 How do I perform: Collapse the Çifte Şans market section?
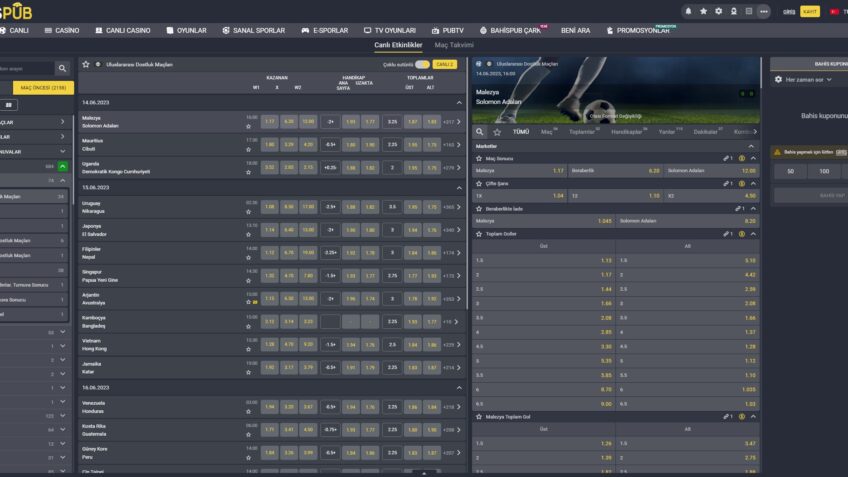click(x=753, y=183)
